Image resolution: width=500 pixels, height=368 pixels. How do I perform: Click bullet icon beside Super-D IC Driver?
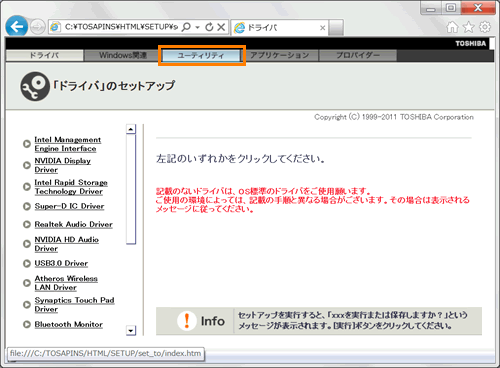point(27,206)
